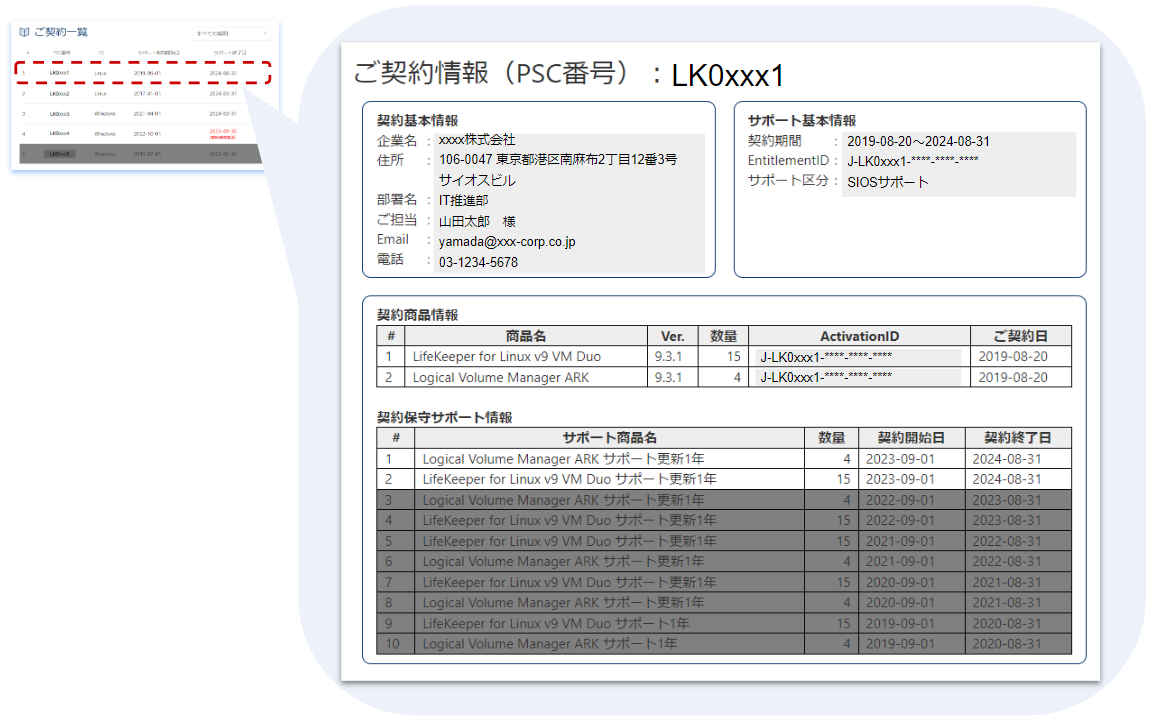Click the ご契約情報 LK0xxx1 heading
Image resolution: width=1151 pixels, height=719 pixels.
[x=569, y=73]
